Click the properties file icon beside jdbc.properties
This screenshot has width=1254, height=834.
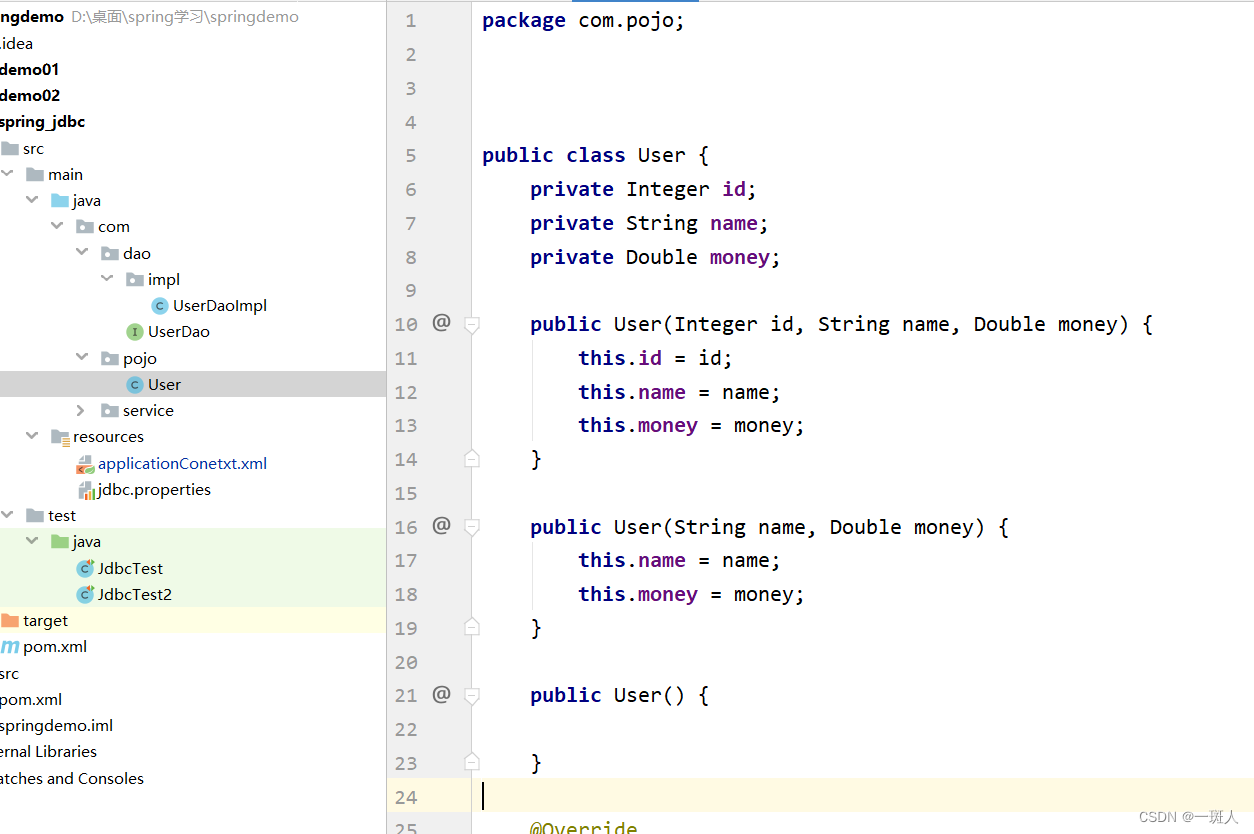(x=85, y=489)
